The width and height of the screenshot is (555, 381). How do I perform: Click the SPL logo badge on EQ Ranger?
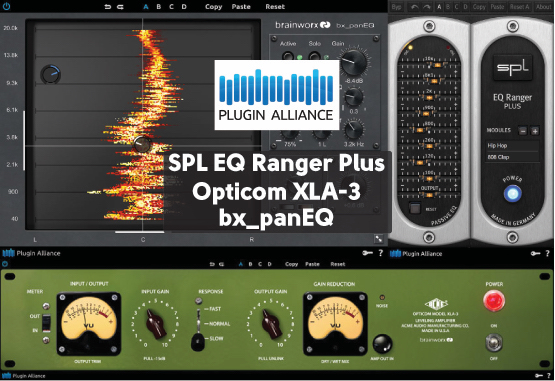coord(512,67)
